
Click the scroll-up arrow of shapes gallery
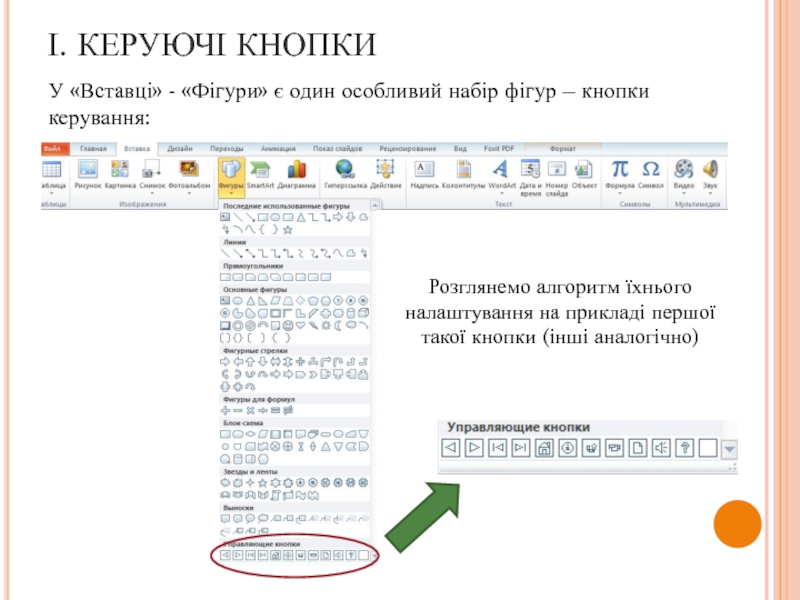pos(375,205)
